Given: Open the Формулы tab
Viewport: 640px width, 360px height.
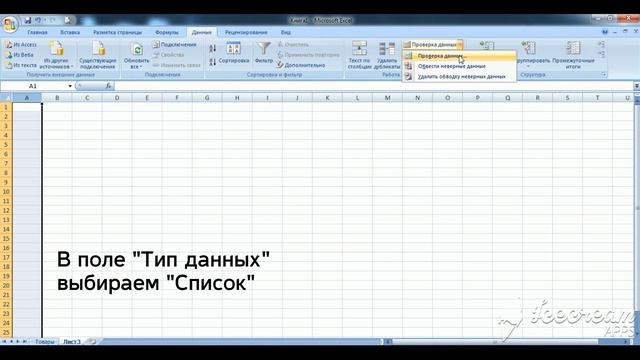Looking at the screenshot, I should (167, 32).
